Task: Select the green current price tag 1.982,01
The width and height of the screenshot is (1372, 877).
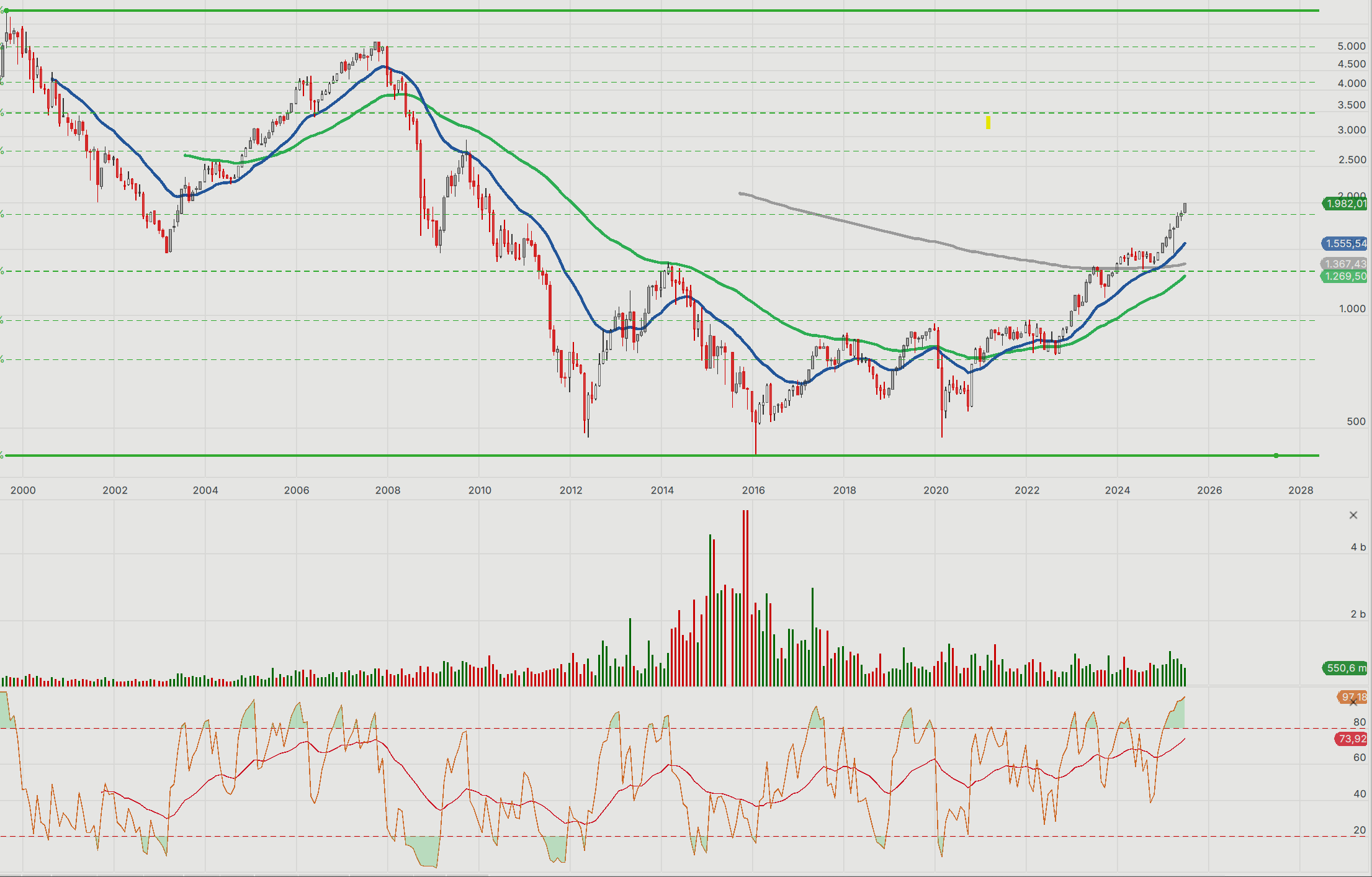Action: pos(1345,204)
